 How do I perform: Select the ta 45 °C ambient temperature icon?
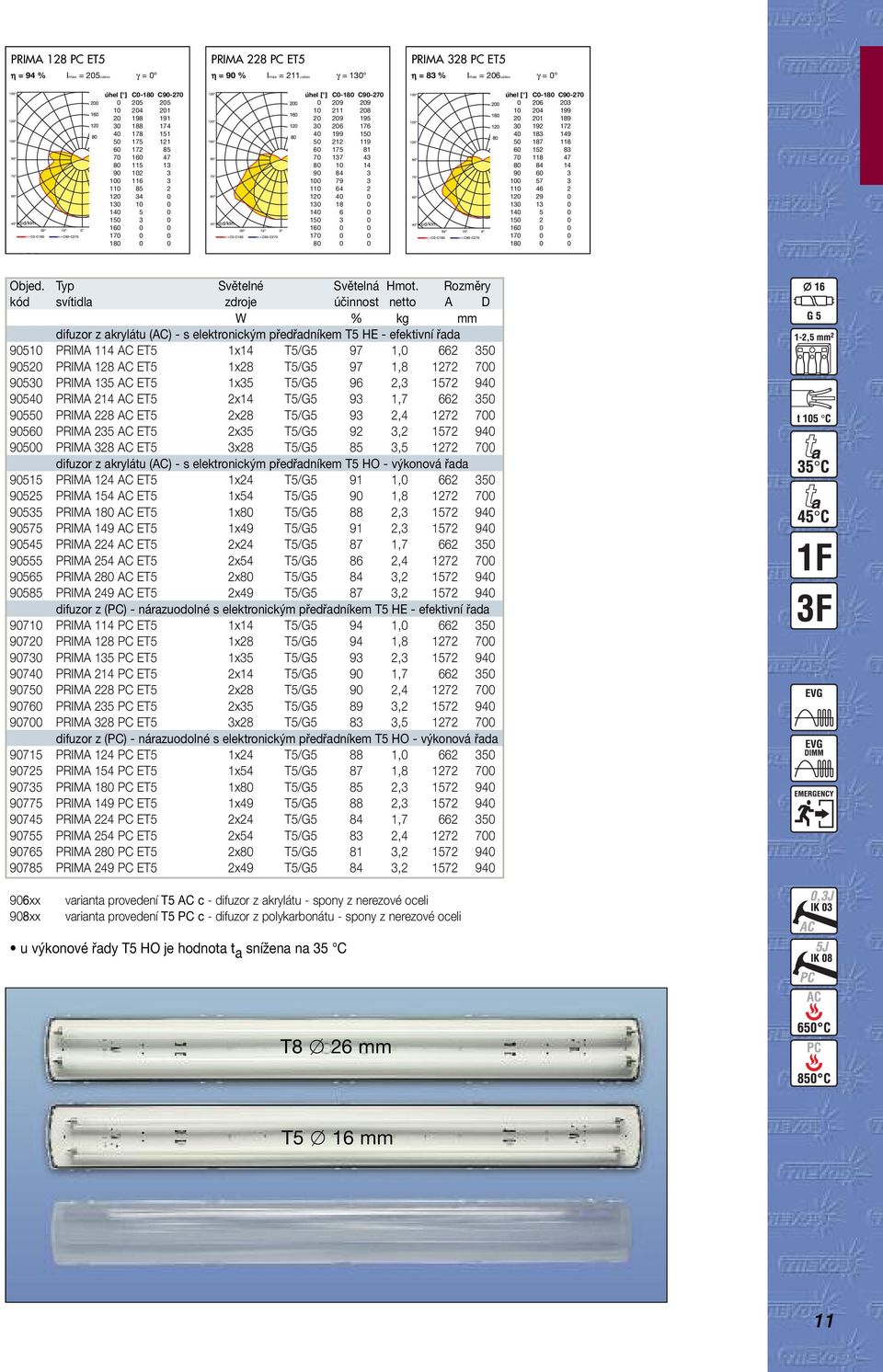pyautogui.click(x=814, y=504)
